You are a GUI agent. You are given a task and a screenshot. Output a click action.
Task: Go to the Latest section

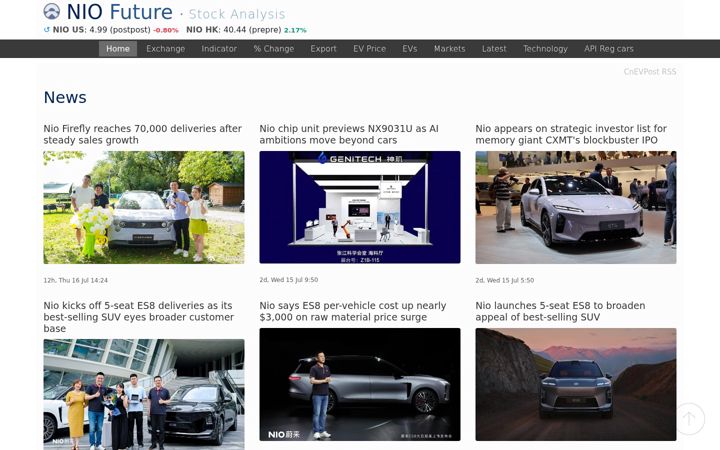coord(494,49)
